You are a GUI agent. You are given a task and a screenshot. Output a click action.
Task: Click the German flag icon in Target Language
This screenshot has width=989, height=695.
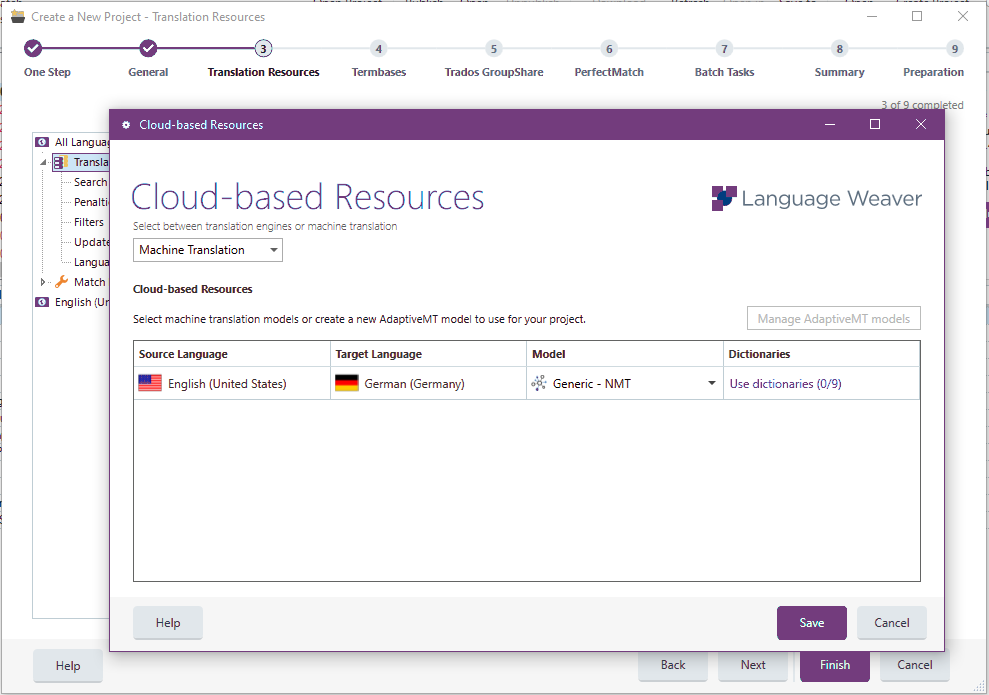pyautogui.click(x=347, y=383)
